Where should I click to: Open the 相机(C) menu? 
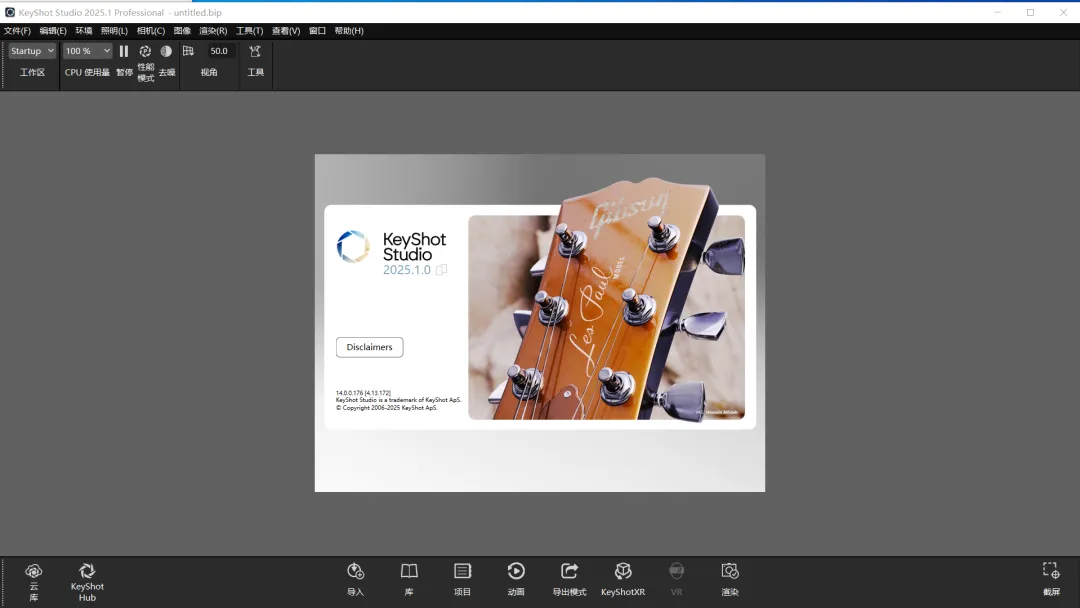(x=151, y=31)
